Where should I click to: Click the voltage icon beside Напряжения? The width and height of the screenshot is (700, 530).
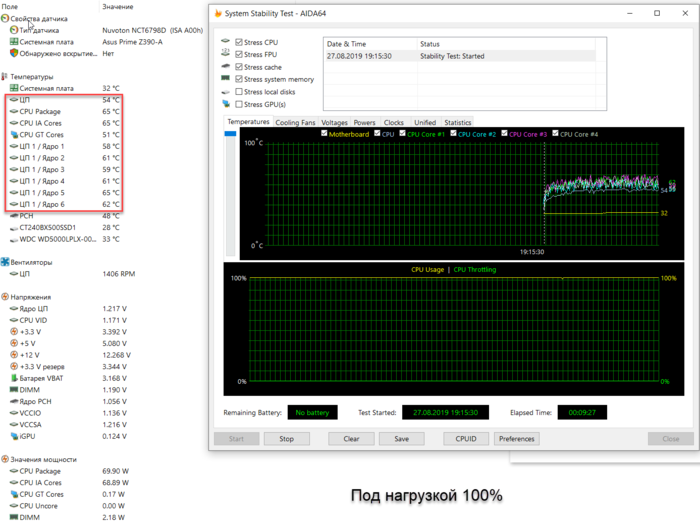5,296
